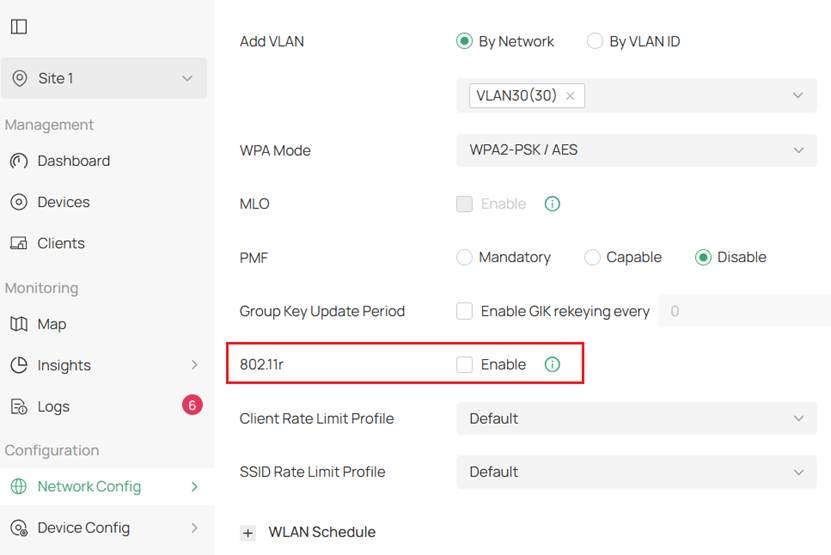Open the 802.11r info tooltip icon
This screenshot has height=555, width=831.
552,364
